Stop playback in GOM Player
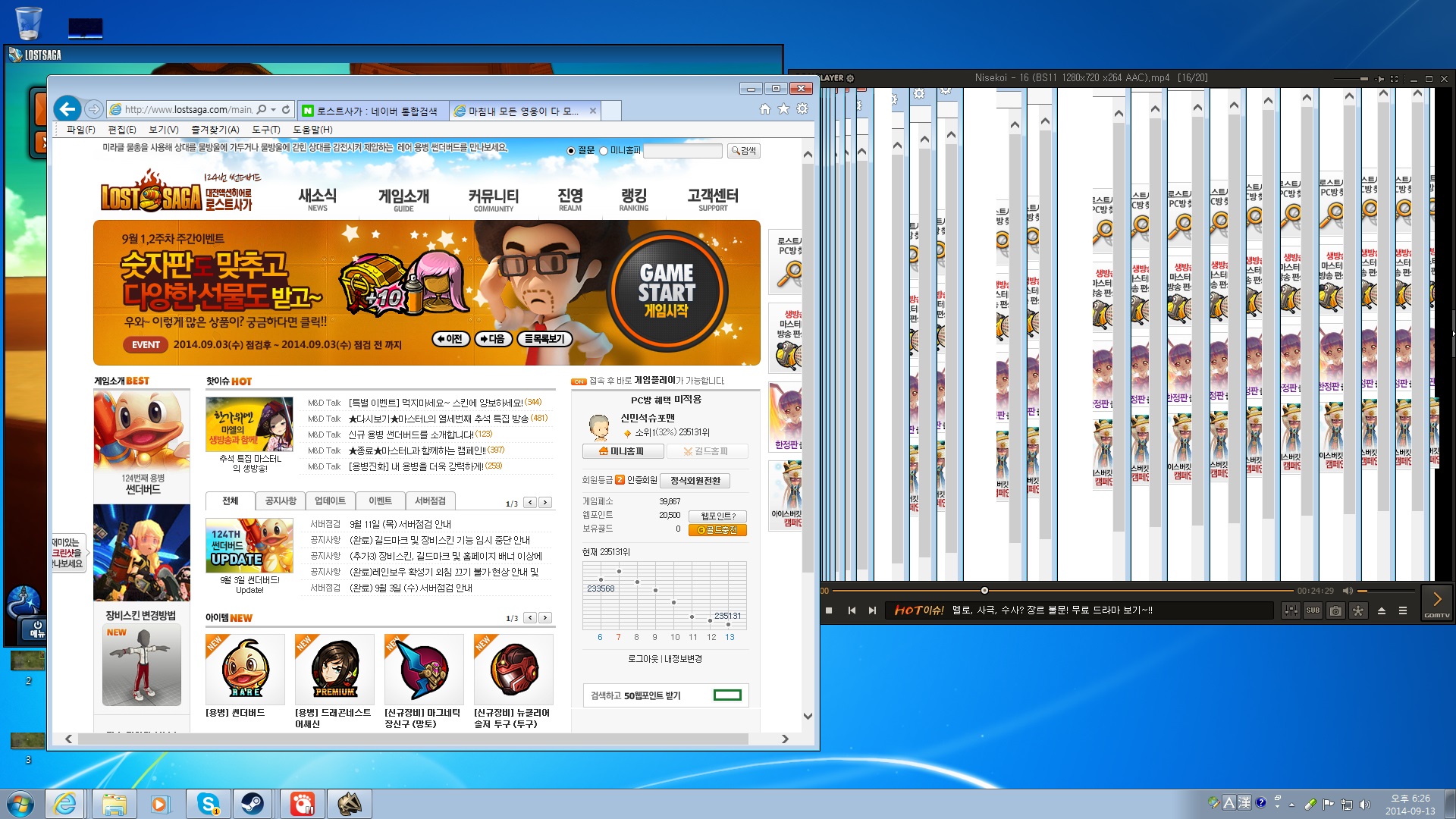This screenshot has height=819, width=1456. (x=829, y=610)
